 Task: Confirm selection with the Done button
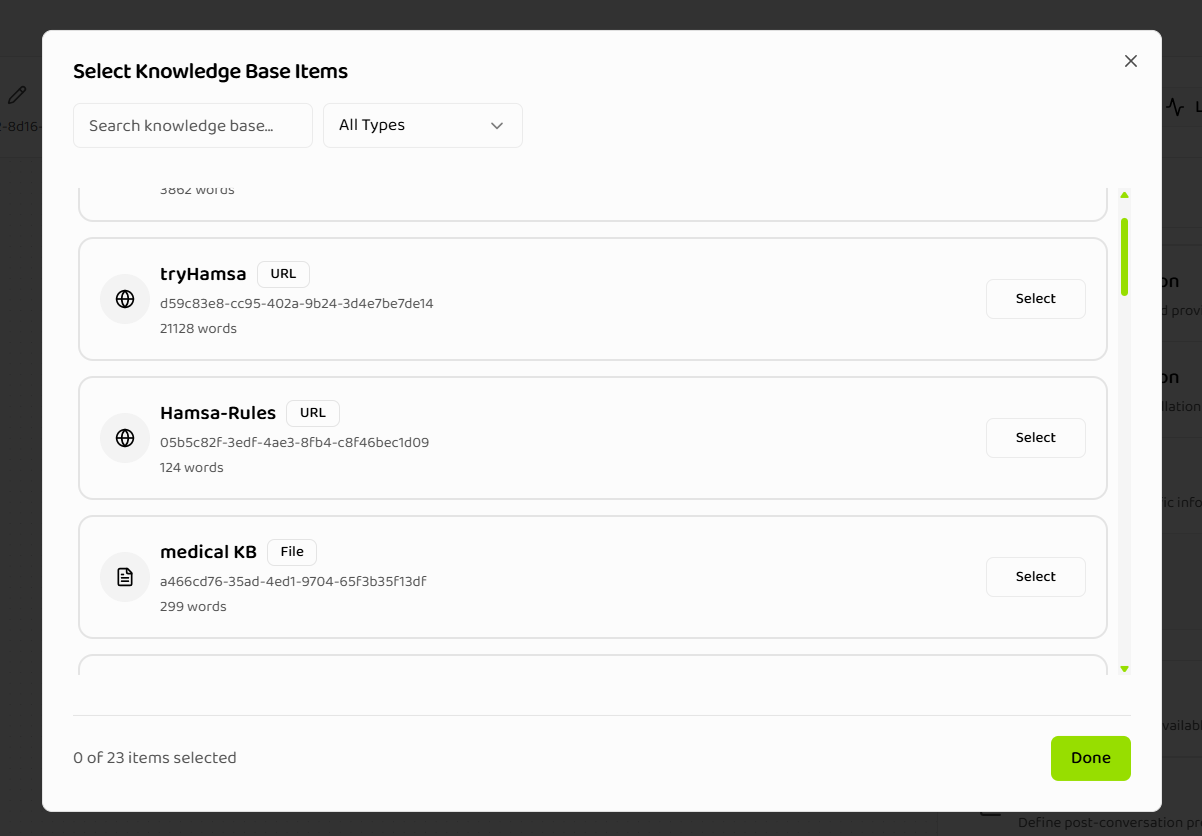pyautogui.click(x=1090, y=758)
